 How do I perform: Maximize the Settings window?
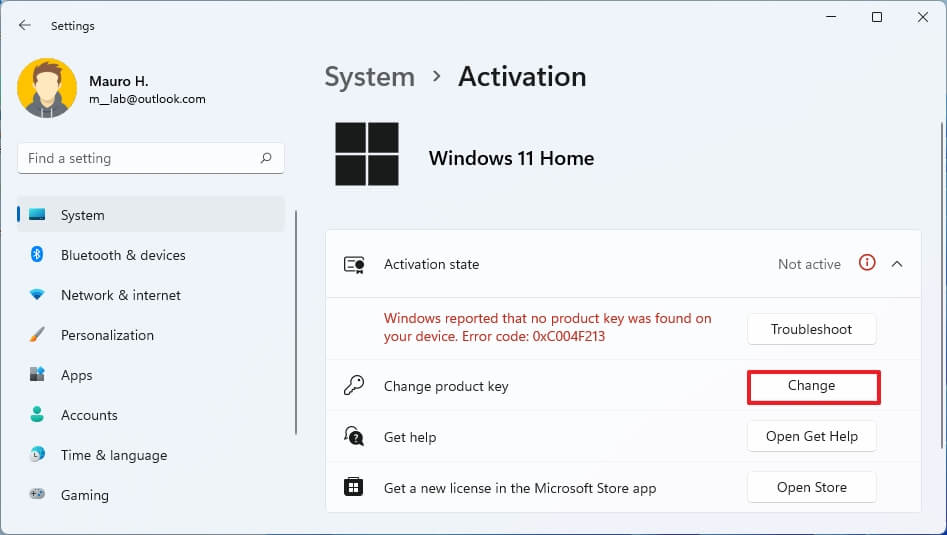click(x=877, y=17)
